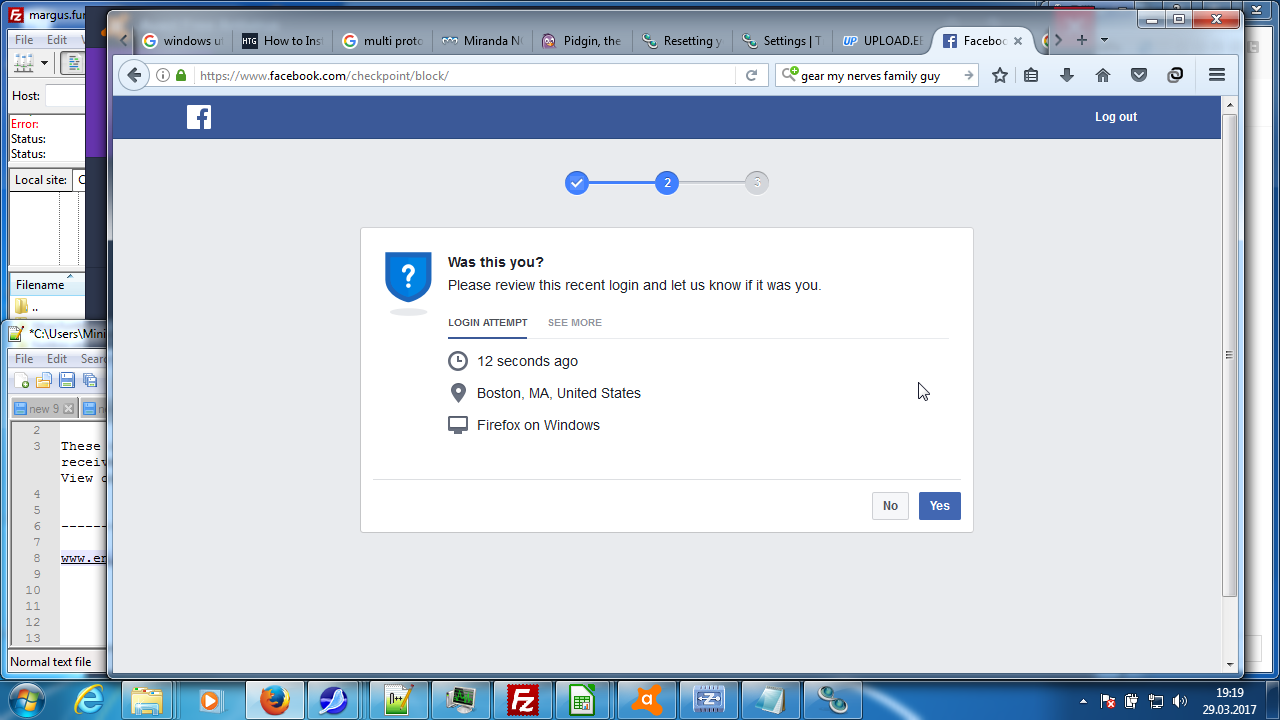Switch to Pidgin tab
Image resolution: width=1280 pixels, height=720 pixels.
[583, 41]
